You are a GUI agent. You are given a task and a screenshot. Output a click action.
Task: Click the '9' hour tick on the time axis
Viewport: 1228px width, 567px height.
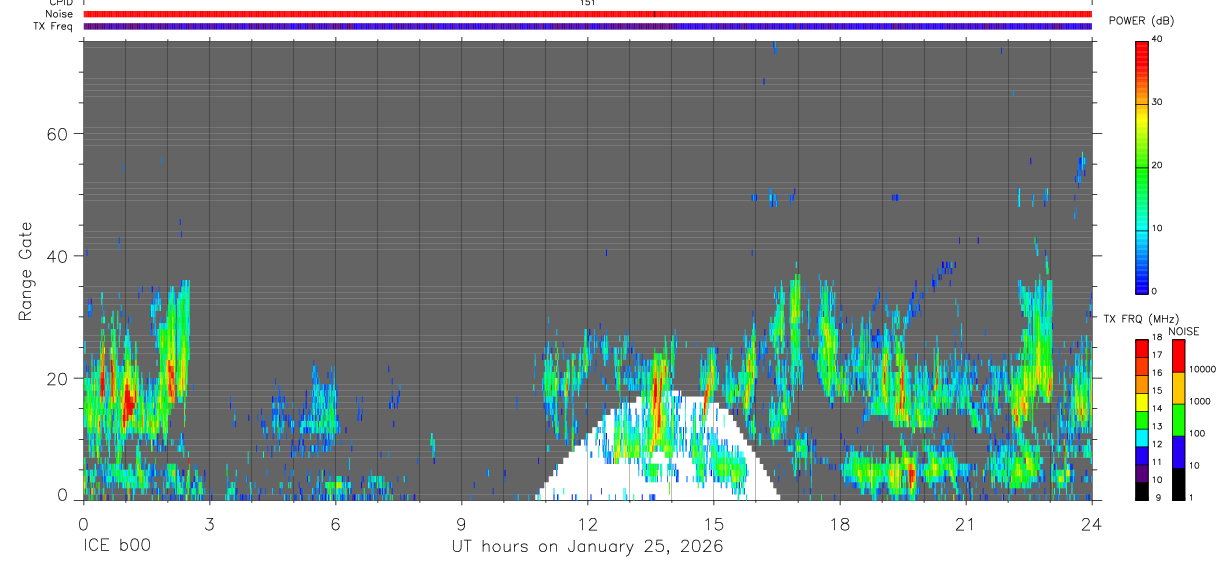coord(461,523)
